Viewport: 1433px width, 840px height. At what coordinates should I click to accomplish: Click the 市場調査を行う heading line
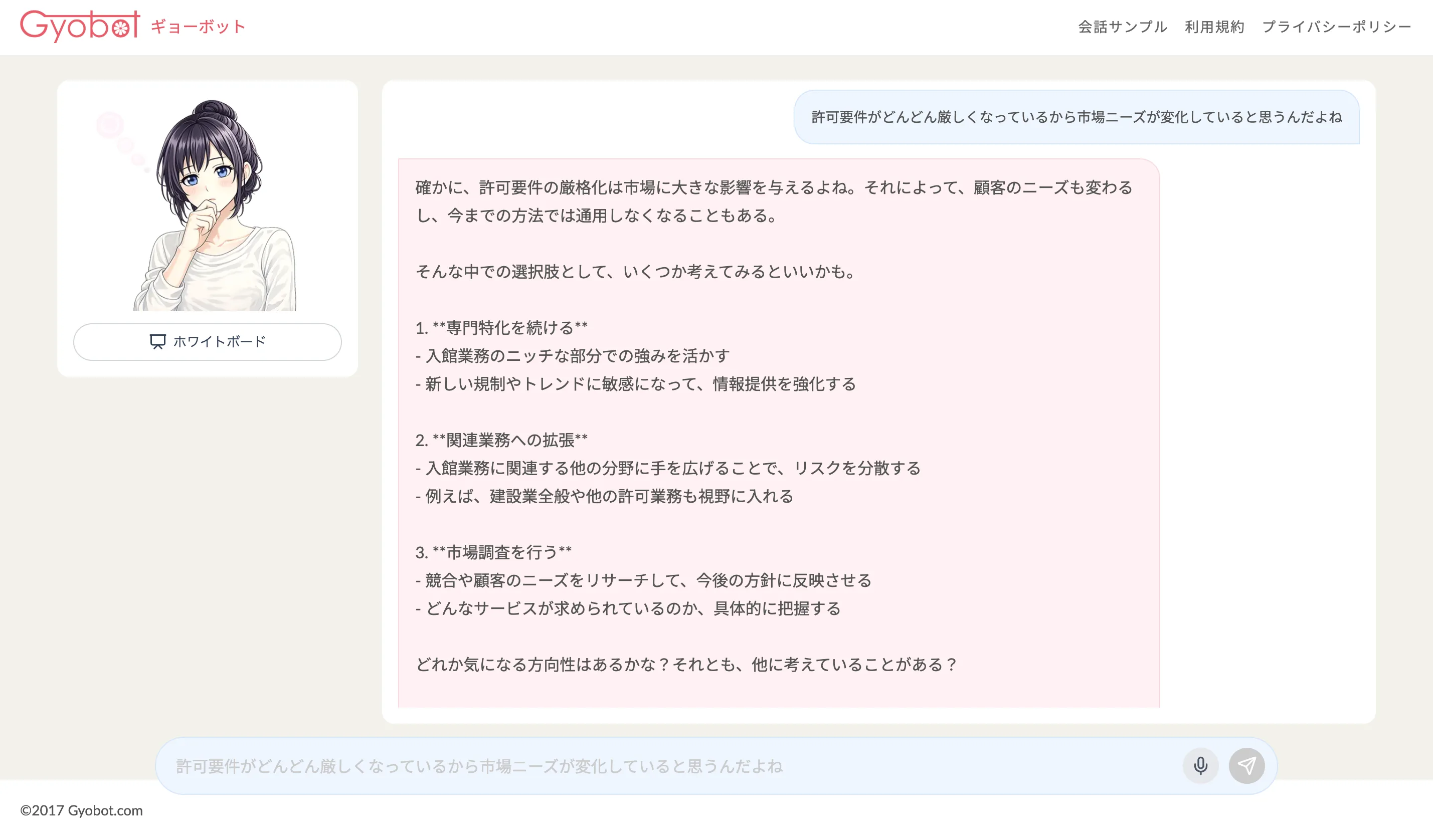493,552
